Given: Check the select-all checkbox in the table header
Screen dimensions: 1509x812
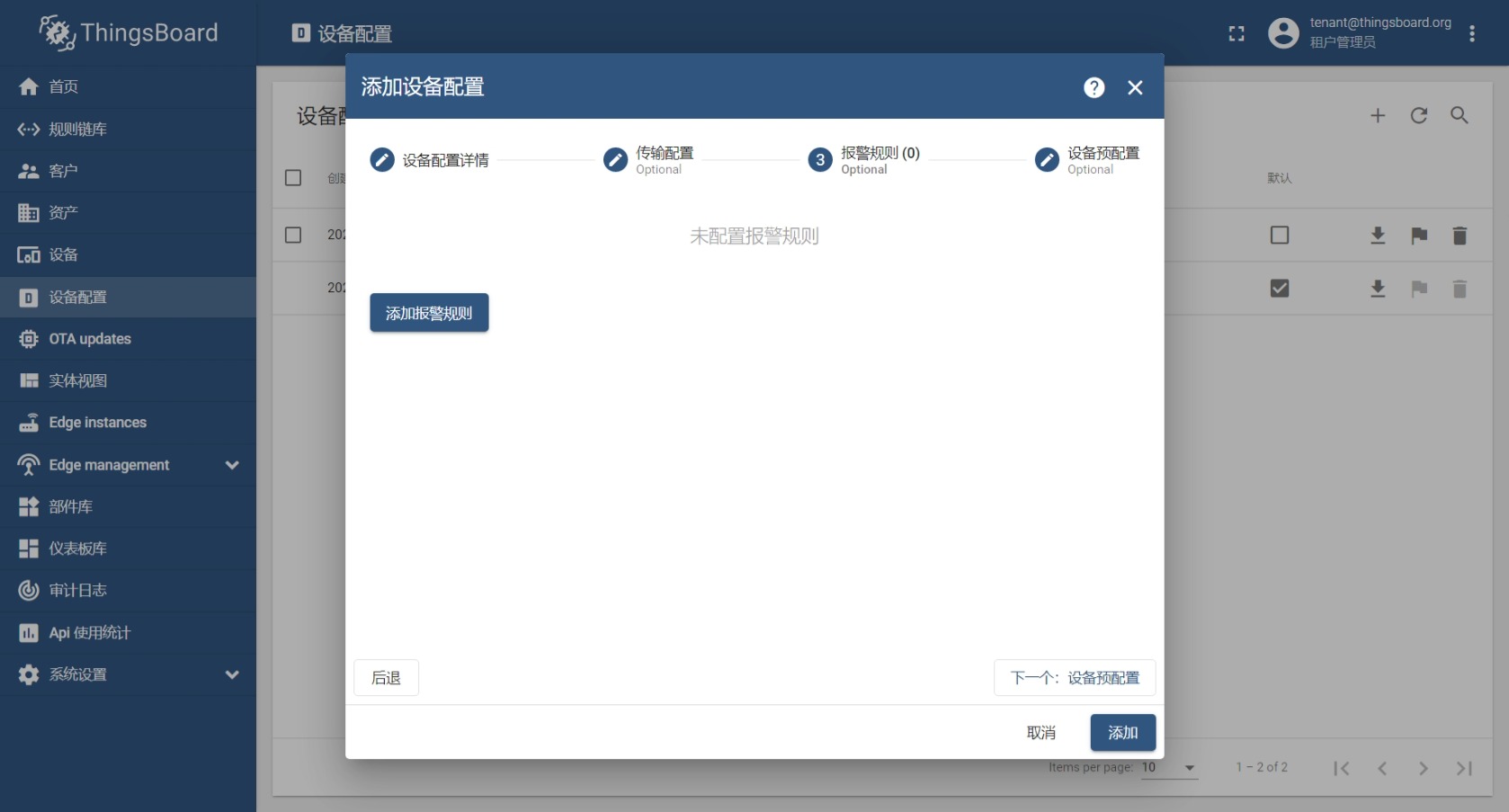Looking at the screenshot, I should (x=293, y=177).
